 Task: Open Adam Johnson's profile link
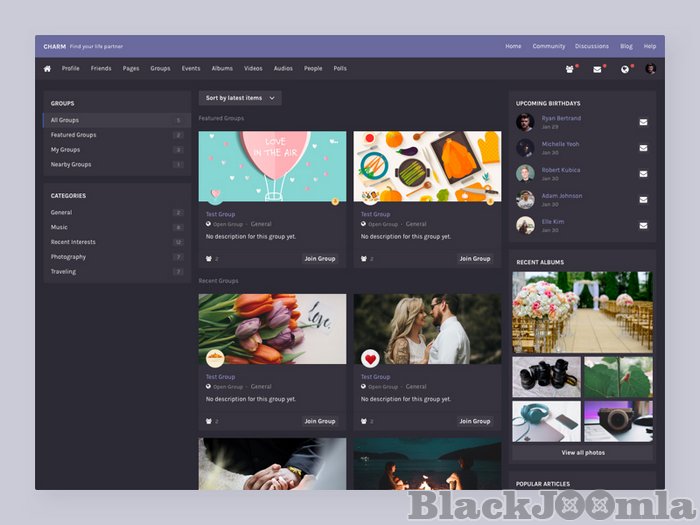coord(562,196)
